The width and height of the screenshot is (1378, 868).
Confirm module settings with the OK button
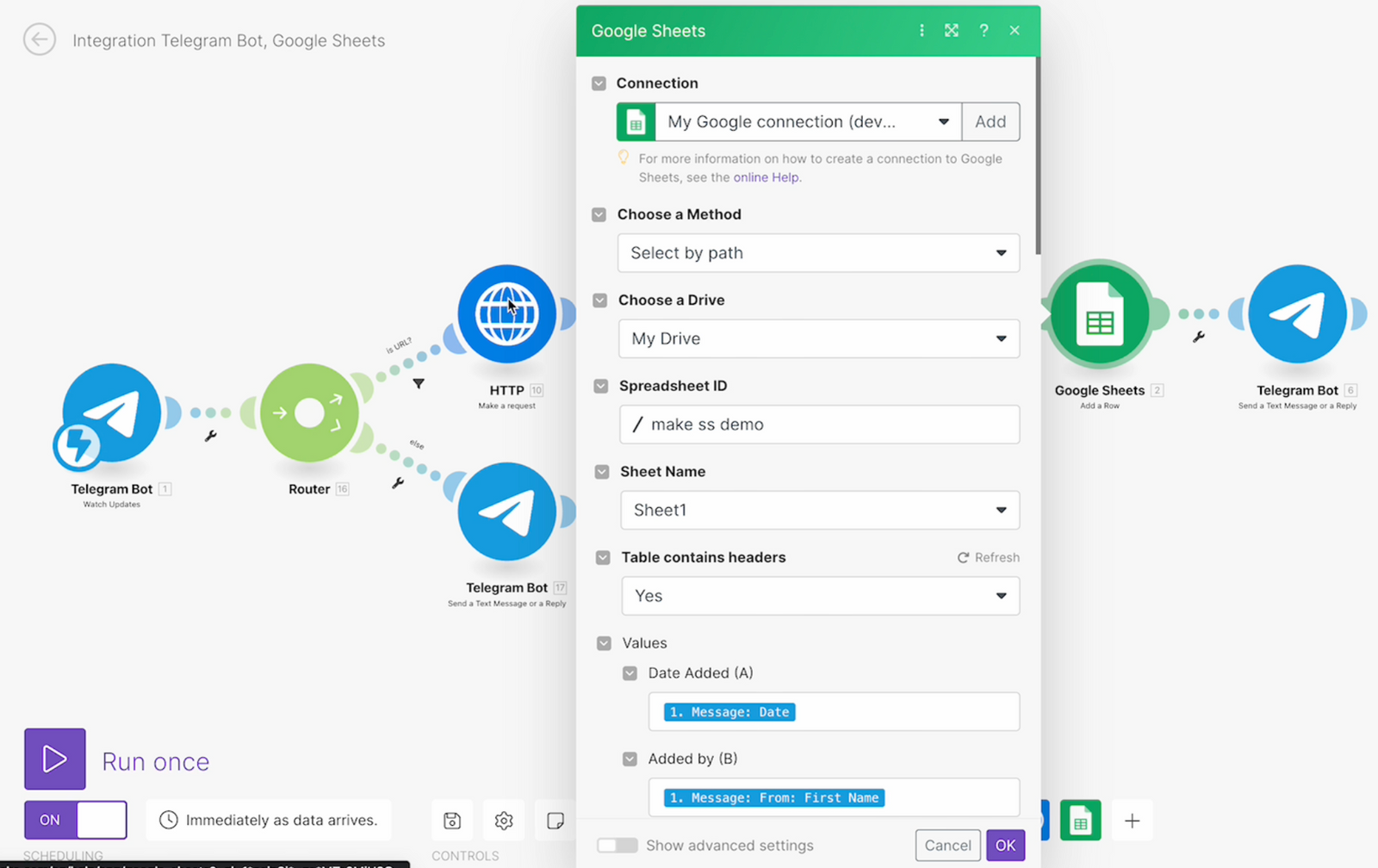point(1004,845)
